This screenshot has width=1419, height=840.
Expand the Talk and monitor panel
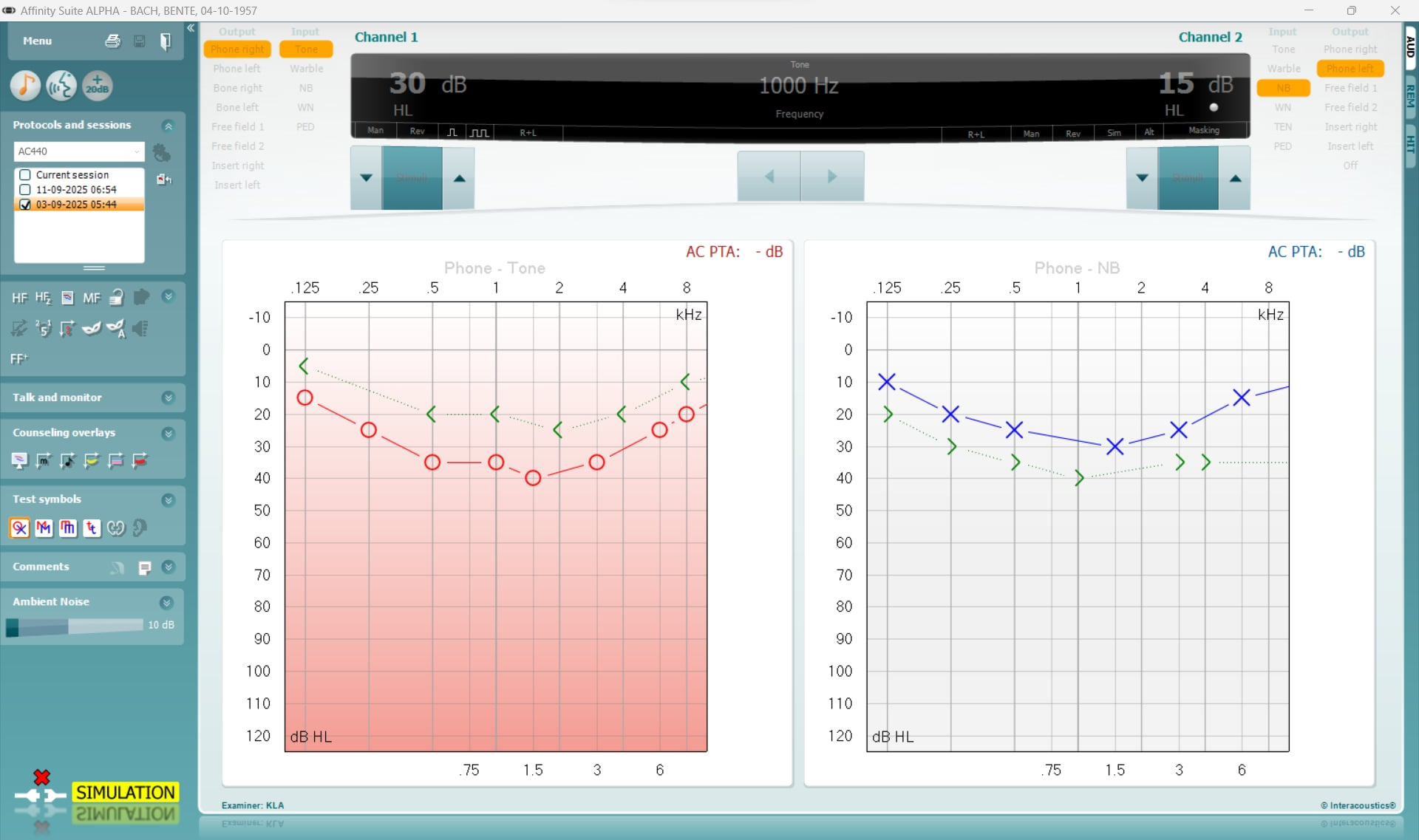point(168,397)
